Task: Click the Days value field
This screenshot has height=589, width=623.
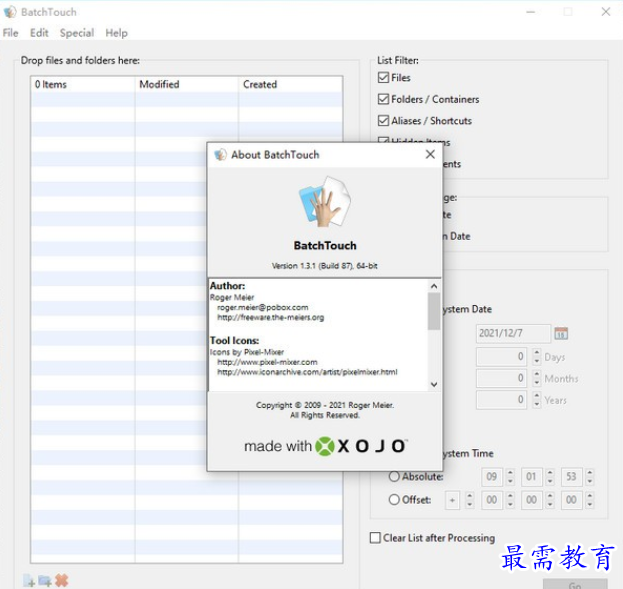Action: click(501, 356)
